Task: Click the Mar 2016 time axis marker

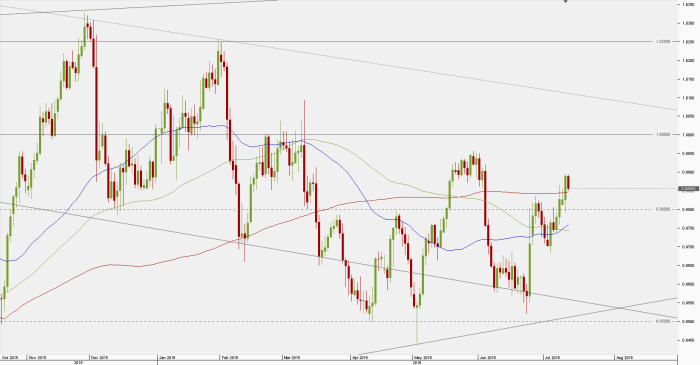Action: [292, 357]
